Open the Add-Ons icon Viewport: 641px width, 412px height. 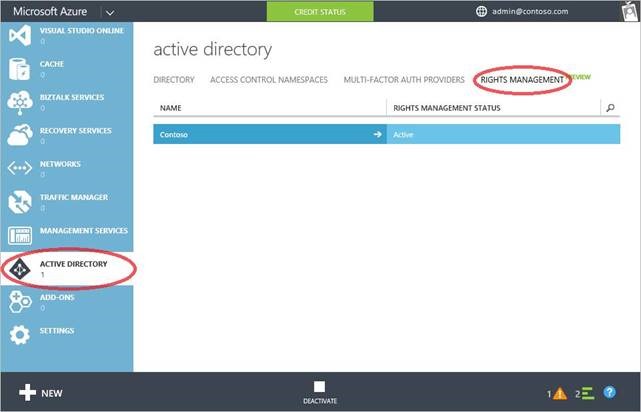[20, 302]
